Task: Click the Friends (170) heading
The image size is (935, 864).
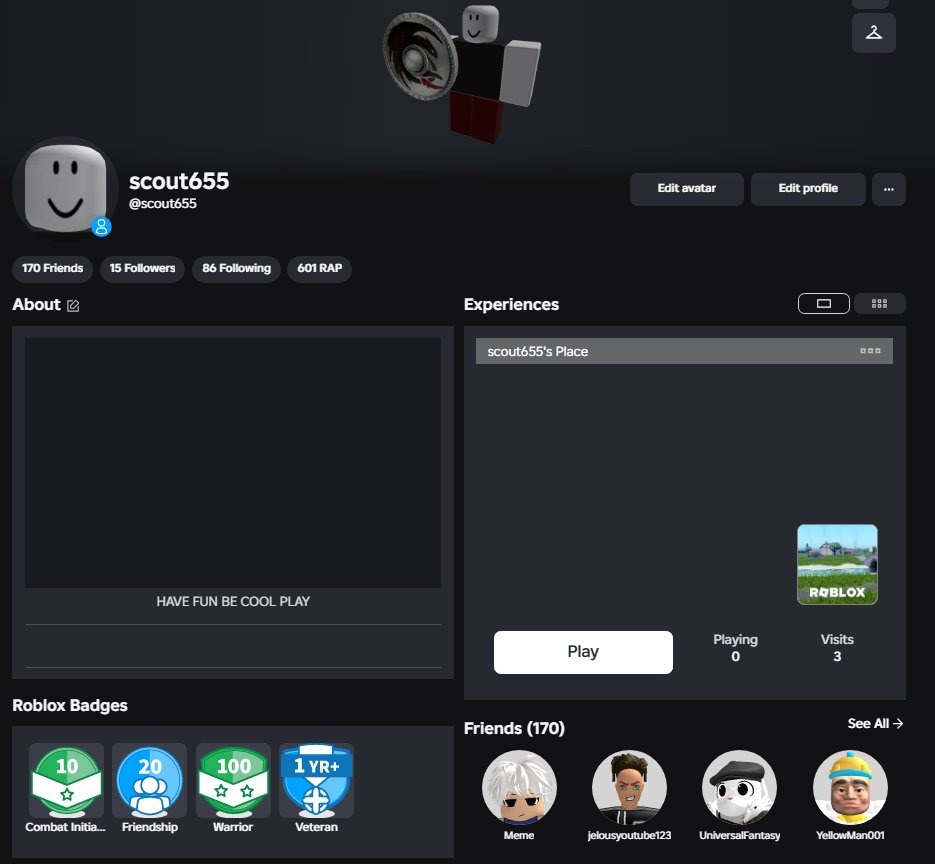Action: click(x=514, y=728)
